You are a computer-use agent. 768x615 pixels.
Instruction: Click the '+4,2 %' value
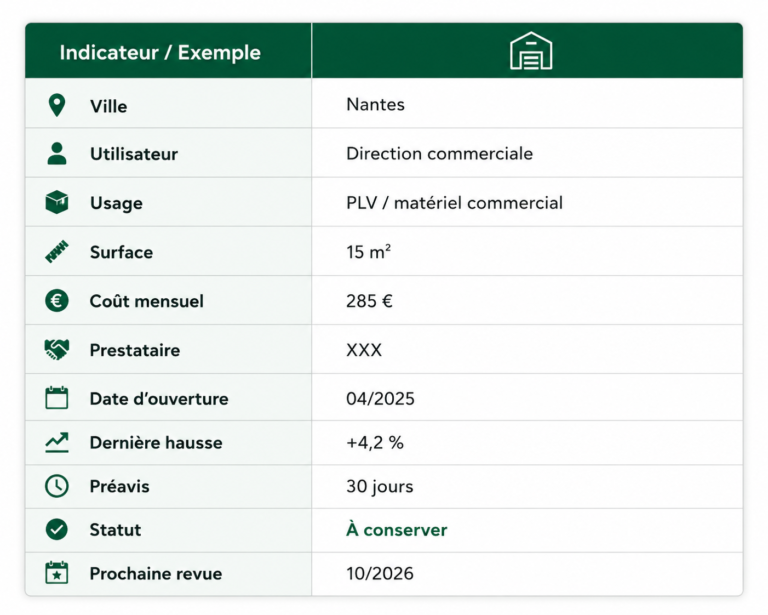pyautogui.click(x=375, y=443)
